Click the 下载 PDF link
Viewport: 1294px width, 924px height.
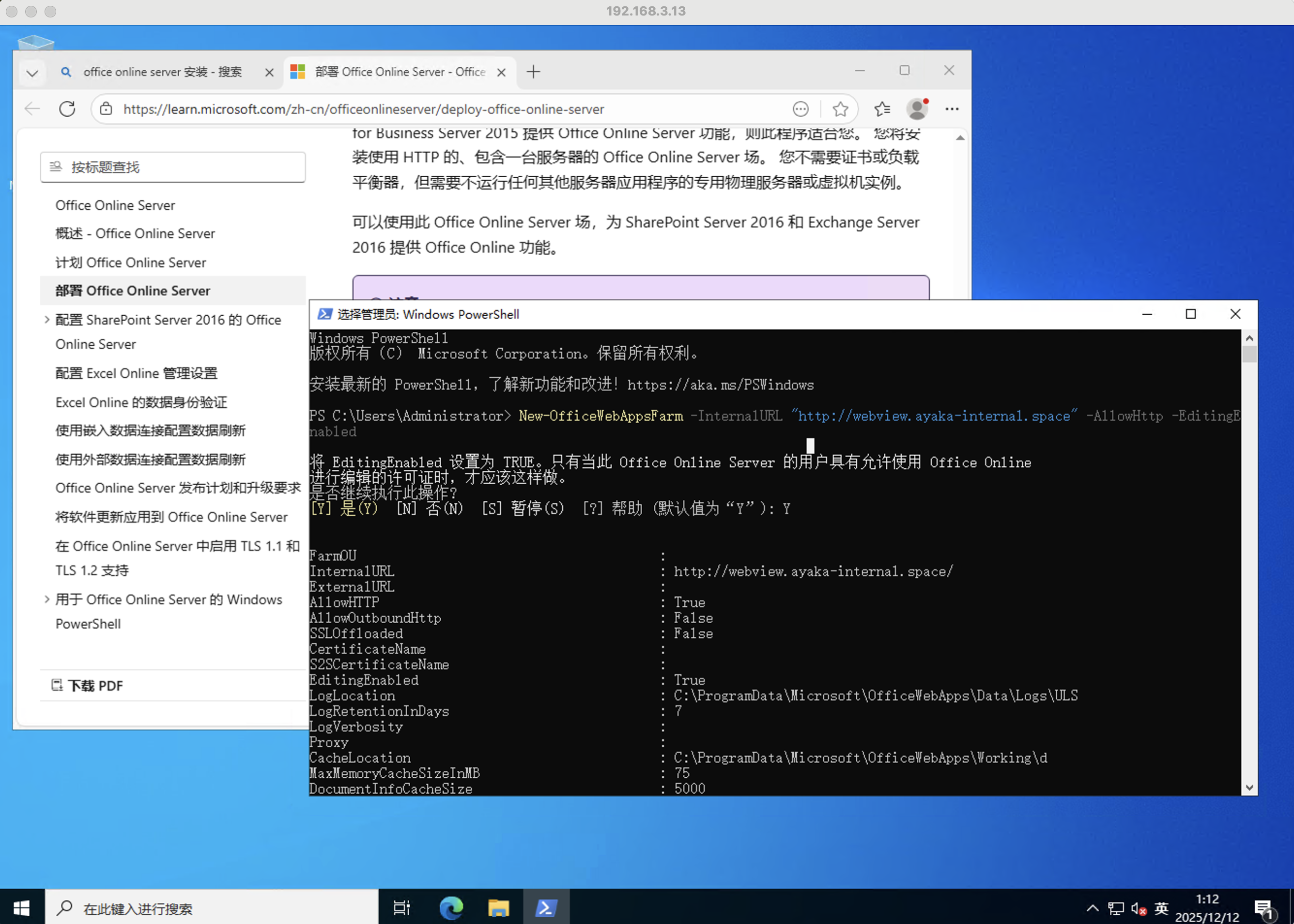95,686
